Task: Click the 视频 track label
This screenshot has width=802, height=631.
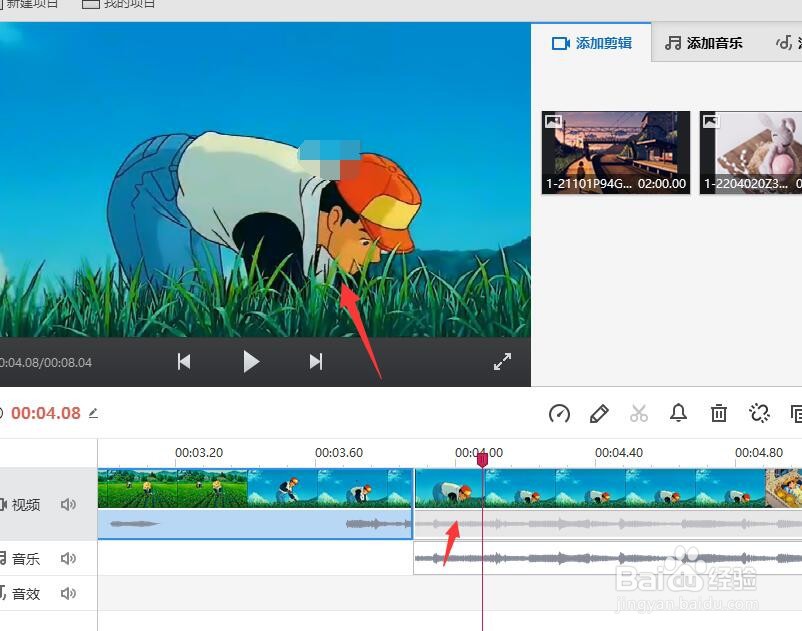Action: pyautogui.click(x=26, y=505)
